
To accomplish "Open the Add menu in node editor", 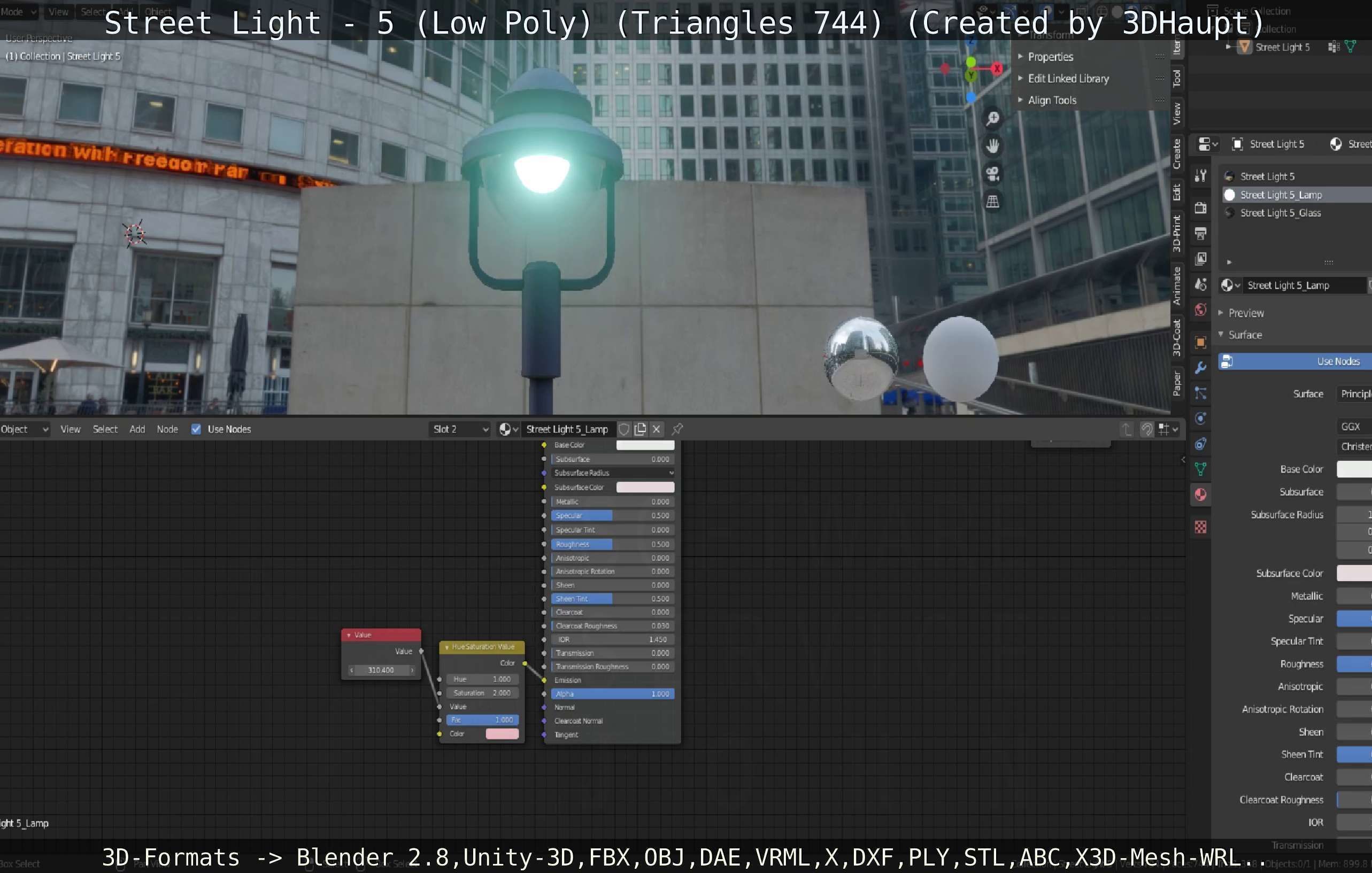I will (x=137, y=429).
